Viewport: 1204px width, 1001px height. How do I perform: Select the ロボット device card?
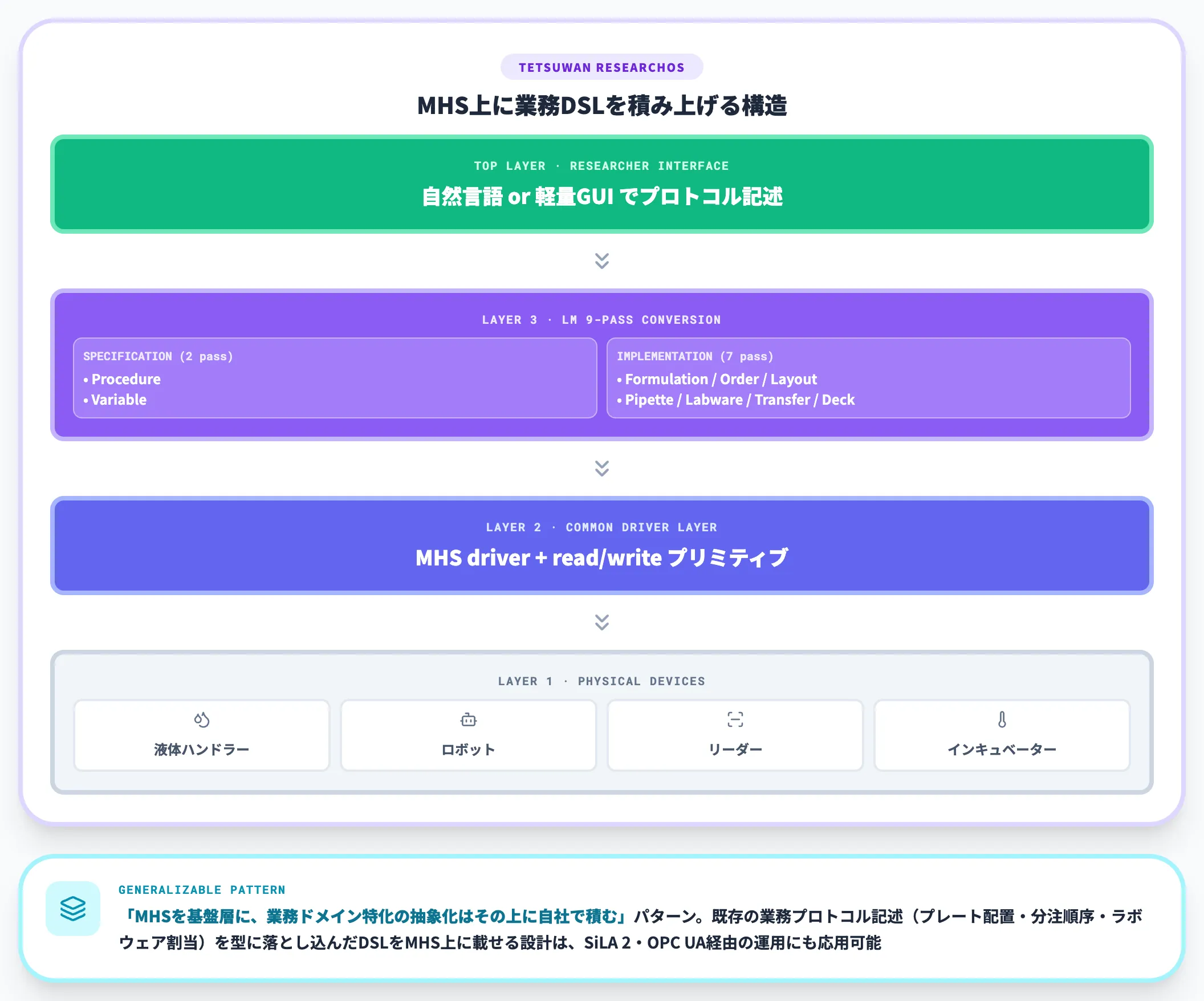[x=469, y=735]
